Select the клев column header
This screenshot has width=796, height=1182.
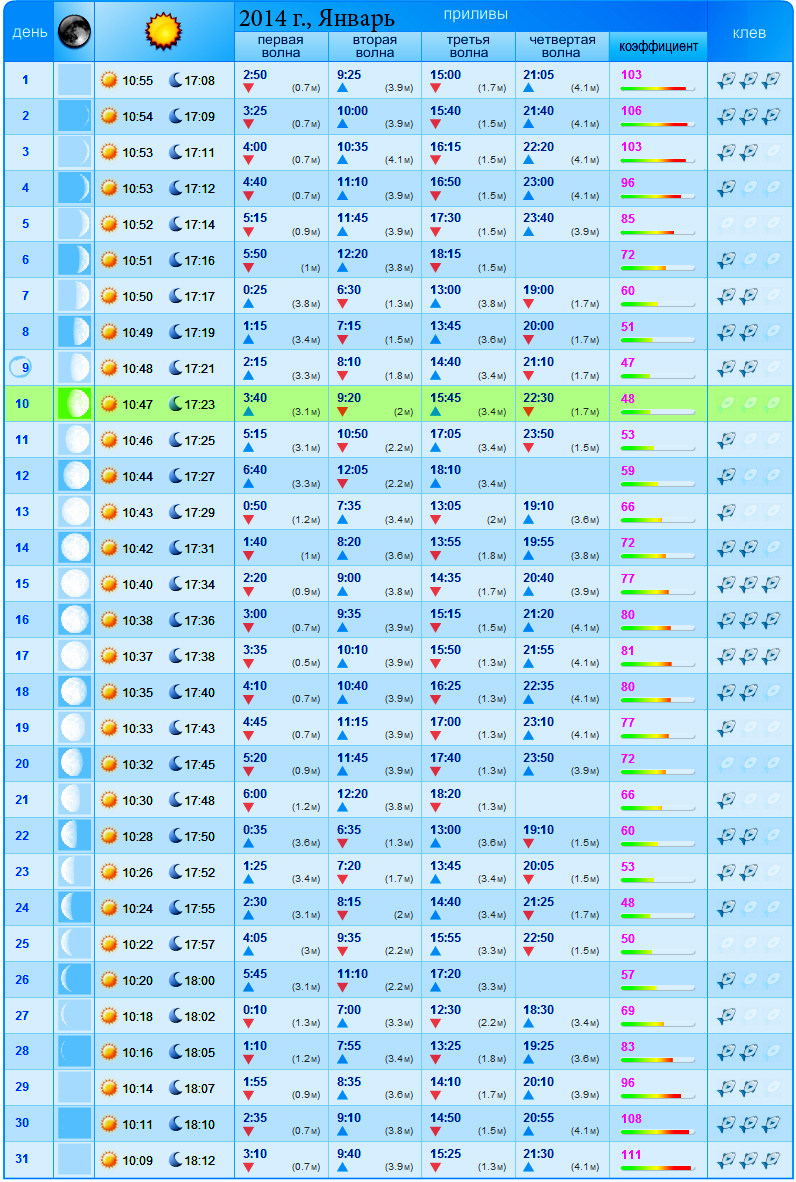[749, 32]
